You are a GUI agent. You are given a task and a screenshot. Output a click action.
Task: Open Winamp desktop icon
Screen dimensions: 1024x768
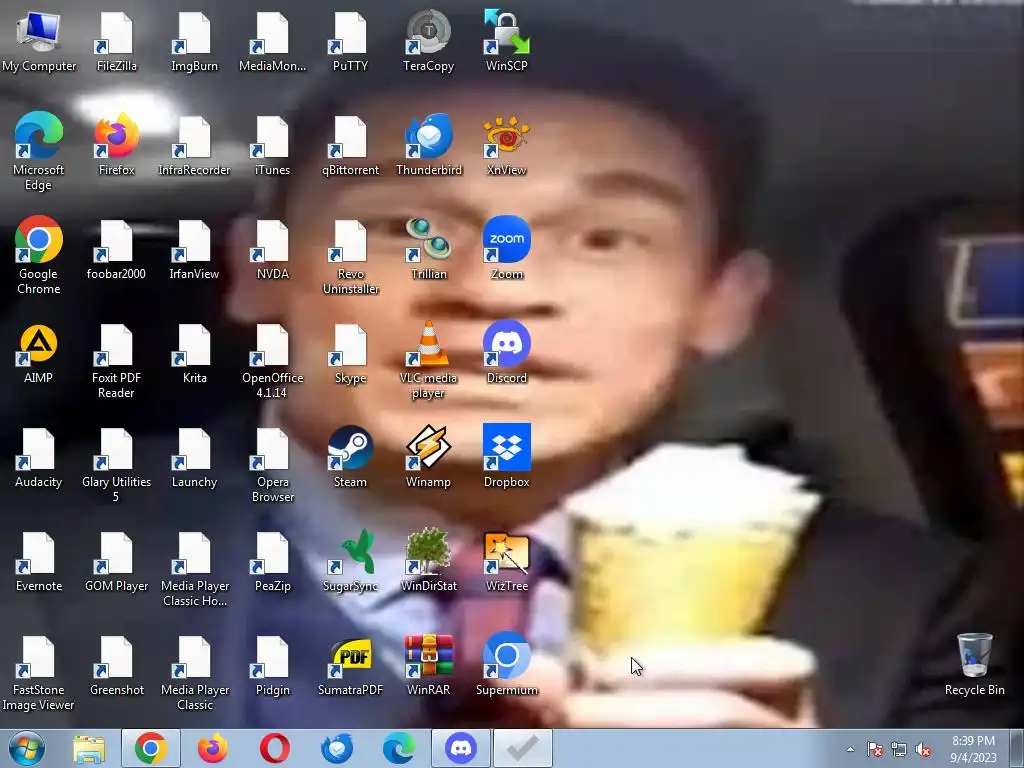[x=428, y=457]
